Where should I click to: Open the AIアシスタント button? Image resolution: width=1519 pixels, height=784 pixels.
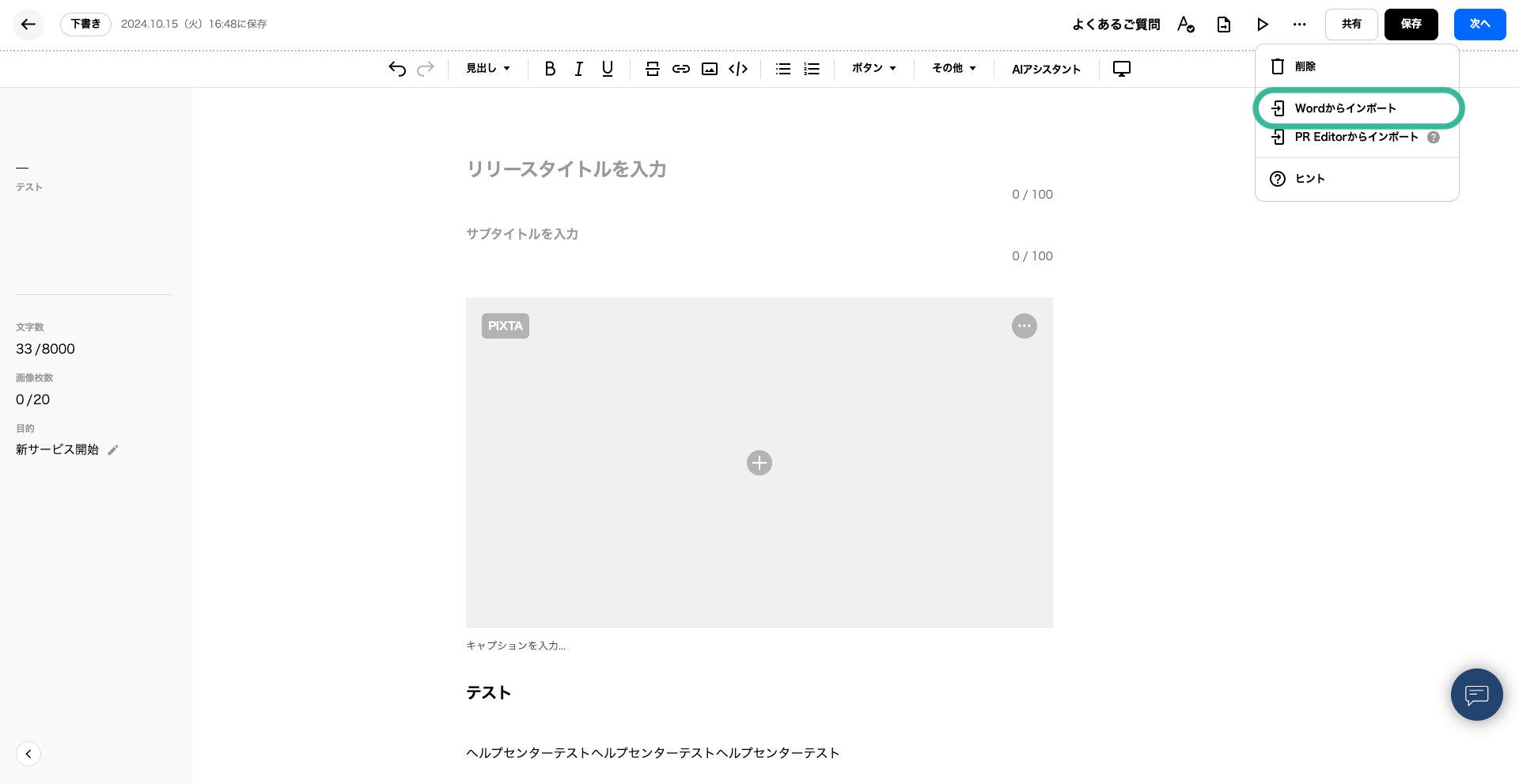(1046, 69)
